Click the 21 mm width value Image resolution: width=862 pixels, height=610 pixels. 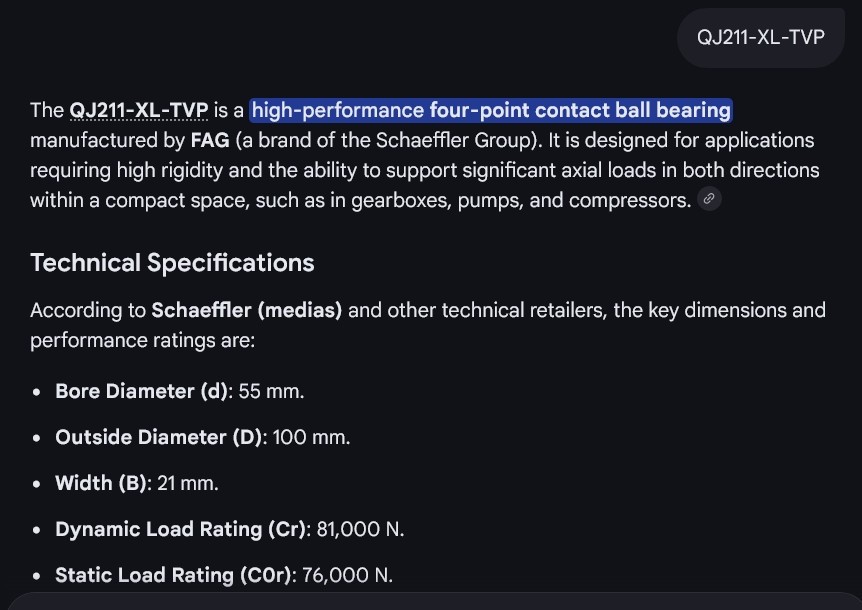tap(187, 484)
